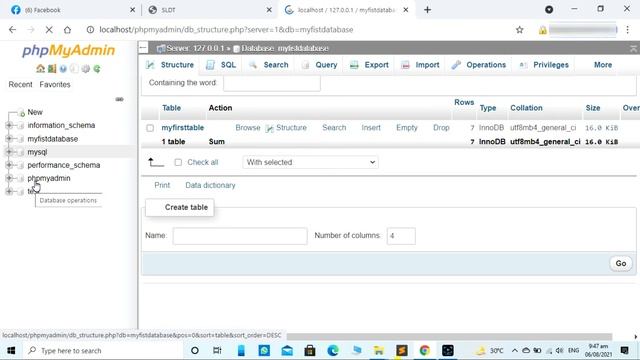Open browser home page button

point(67,29)
